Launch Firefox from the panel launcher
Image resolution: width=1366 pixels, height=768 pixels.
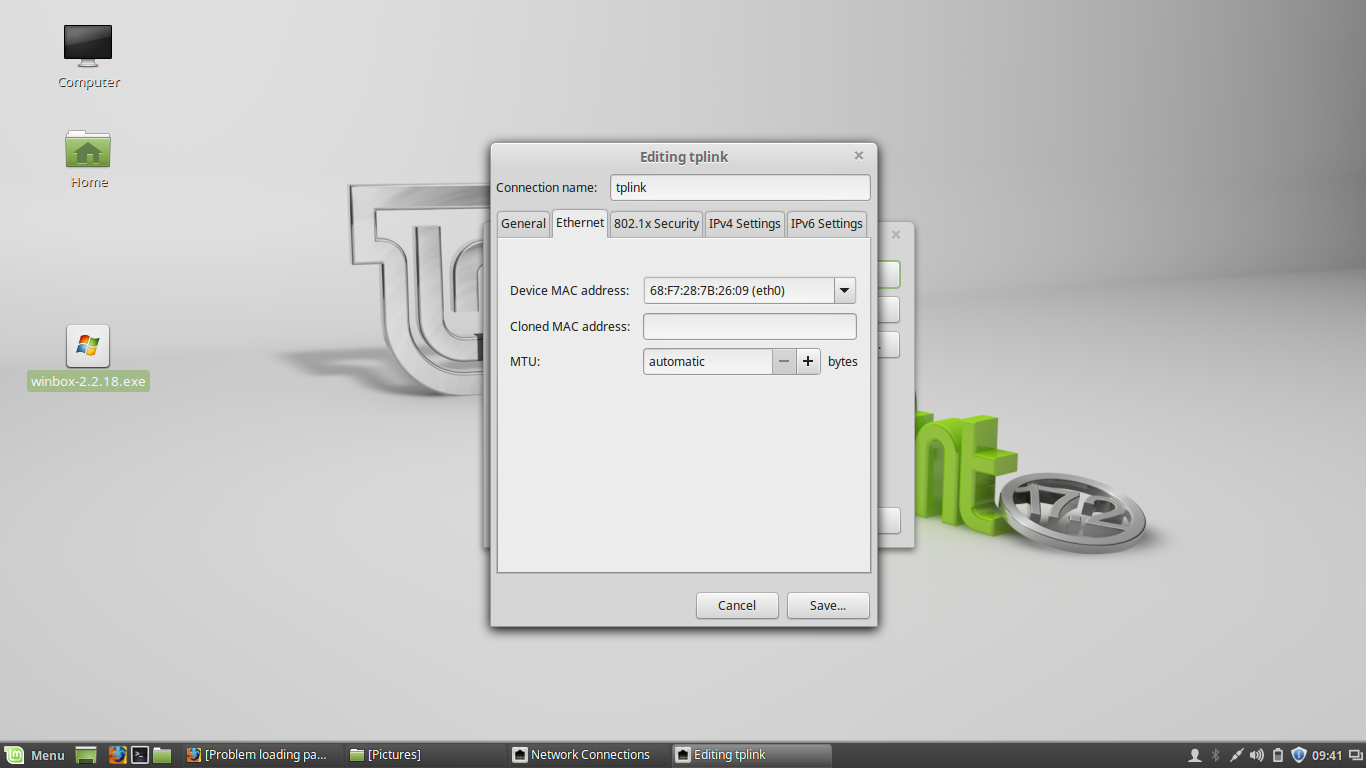[x=117, y=755]
